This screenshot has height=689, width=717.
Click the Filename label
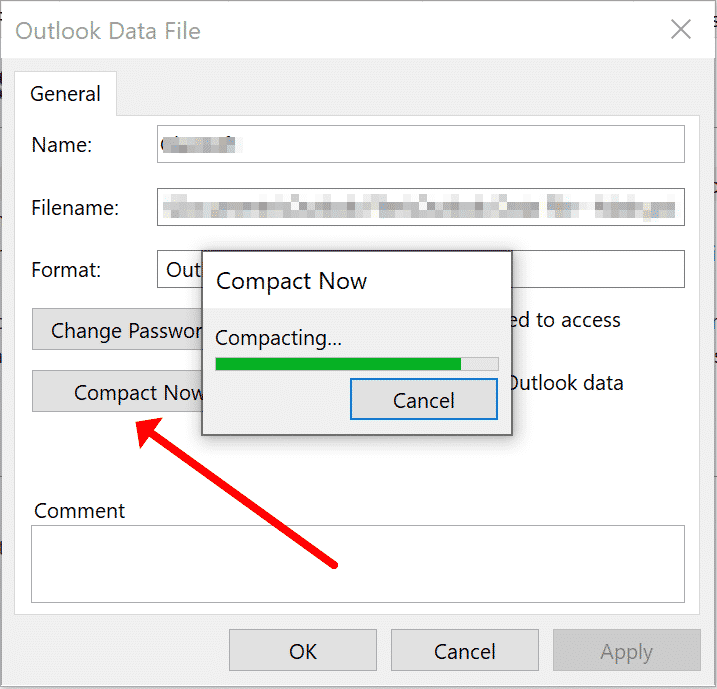(75, 208)
